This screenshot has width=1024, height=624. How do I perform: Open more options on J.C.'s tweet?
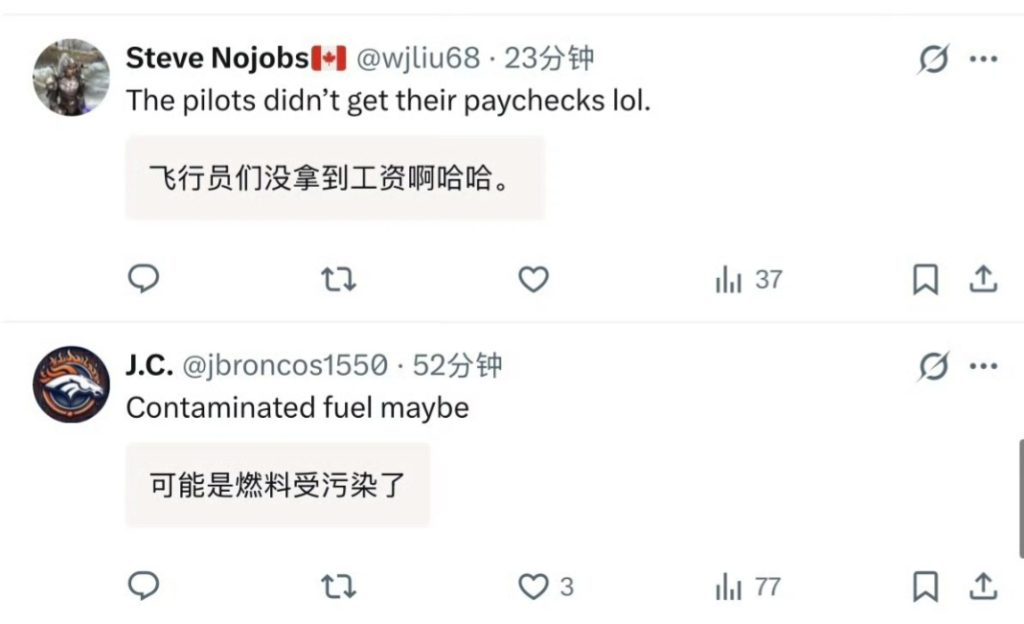[x=984, y=366]
